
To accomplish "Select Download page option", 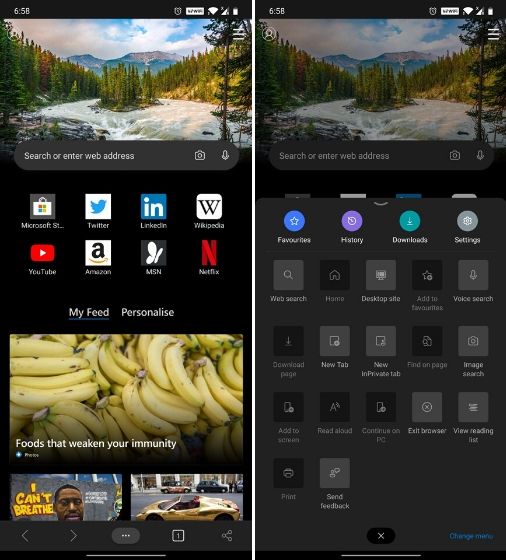I will [x=289, y=351].
